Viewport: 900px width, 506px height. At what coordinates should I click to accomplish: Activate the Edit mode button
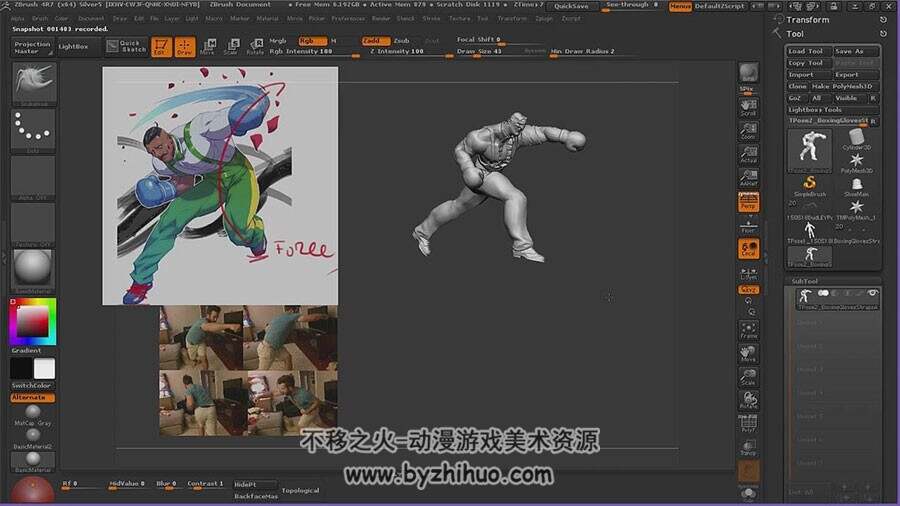point(161,46)
